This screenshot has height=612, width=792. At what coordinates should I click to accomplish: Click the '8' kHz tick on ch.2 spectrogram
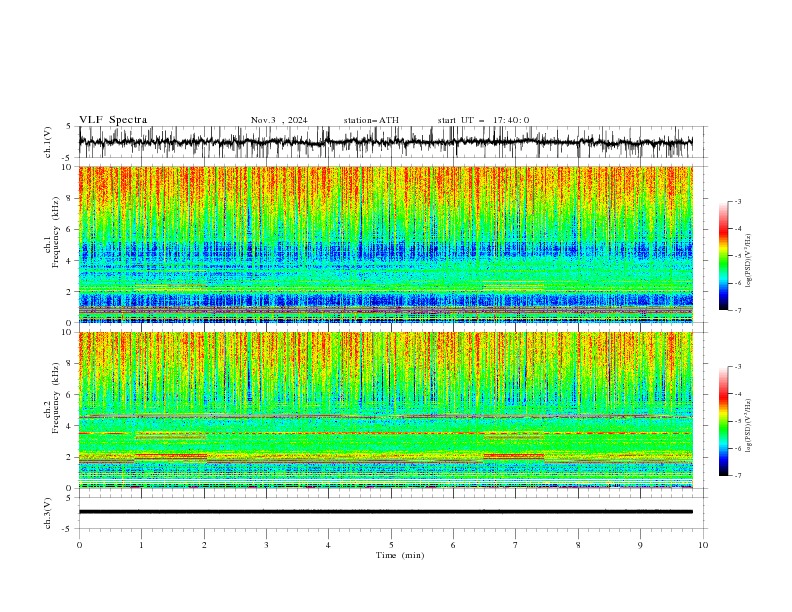point(69,364)
